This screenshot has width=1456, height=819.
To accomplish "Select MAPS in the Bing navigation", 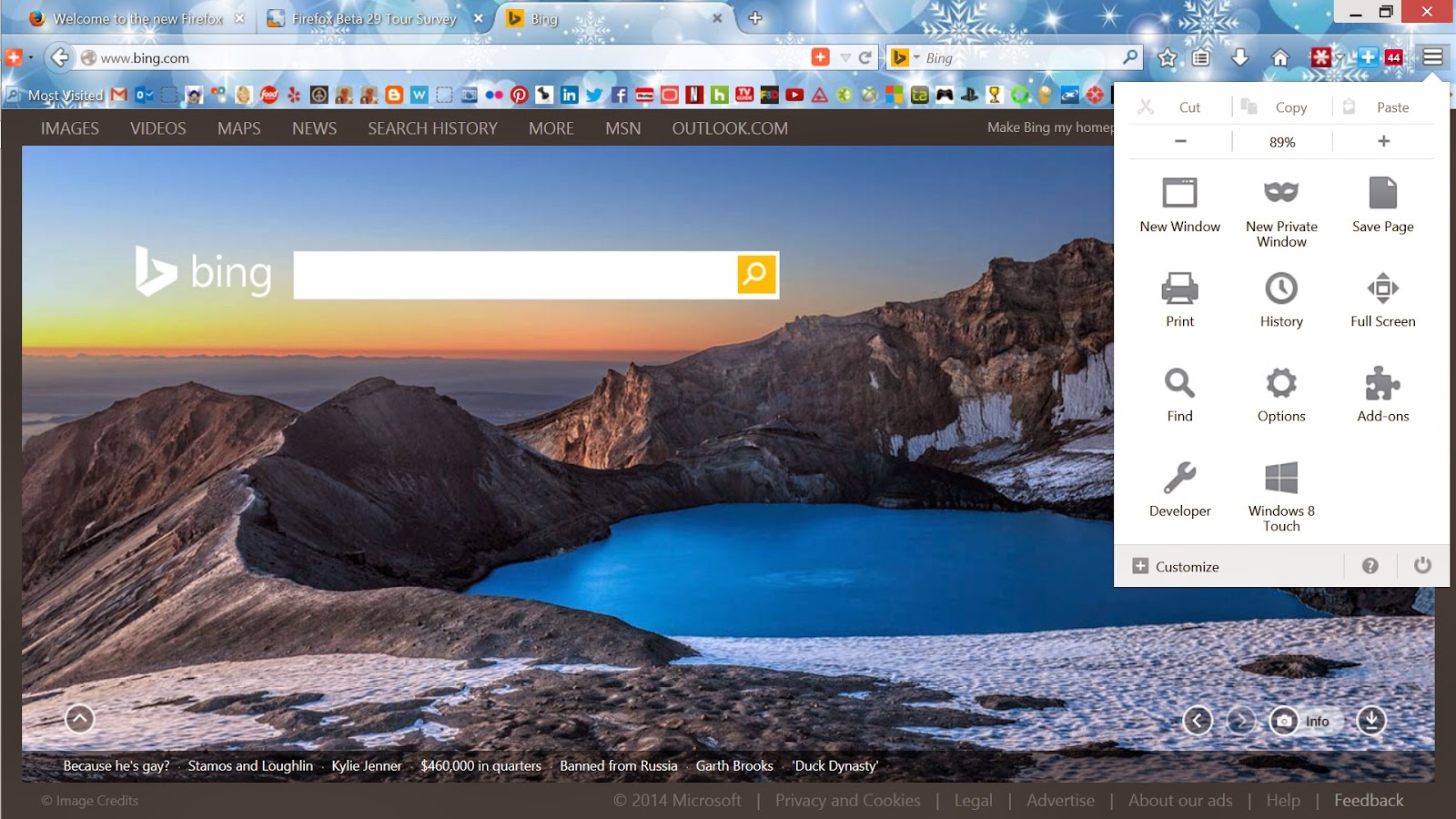I will [238, 128].
